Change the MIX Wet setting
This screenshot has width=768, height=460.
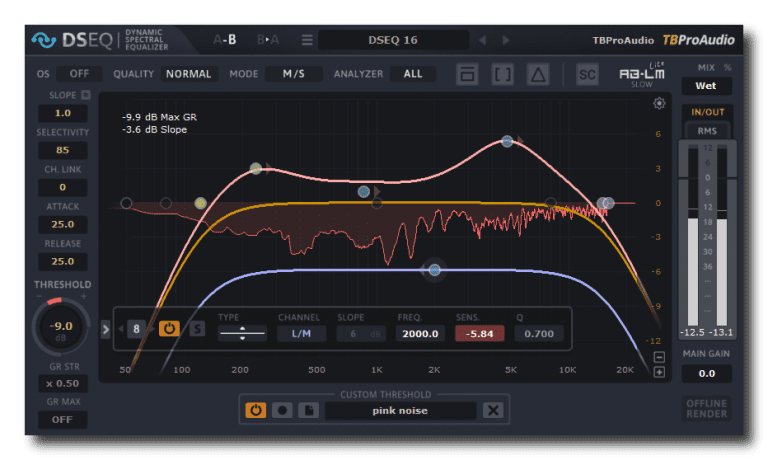[x=706, y=86]
